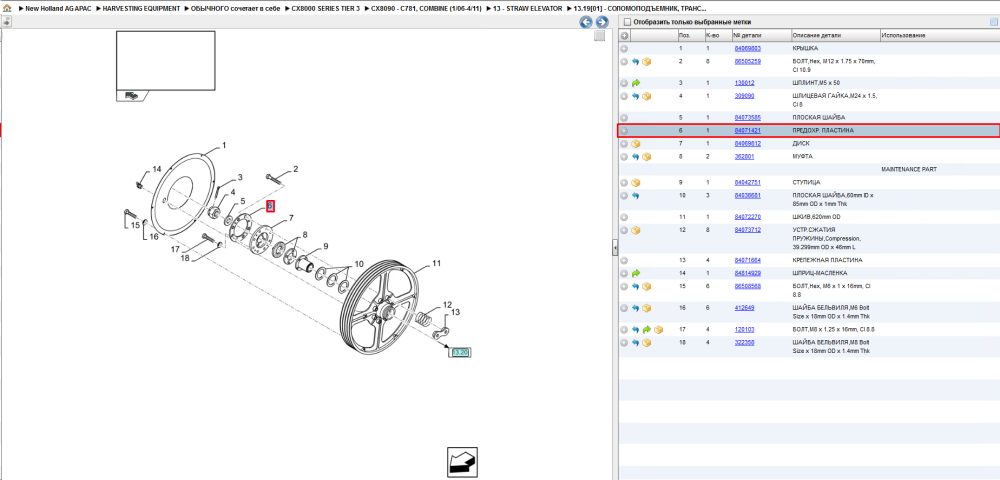
Task: Open part number 84069803 link
Action: [x=747, y=48]
